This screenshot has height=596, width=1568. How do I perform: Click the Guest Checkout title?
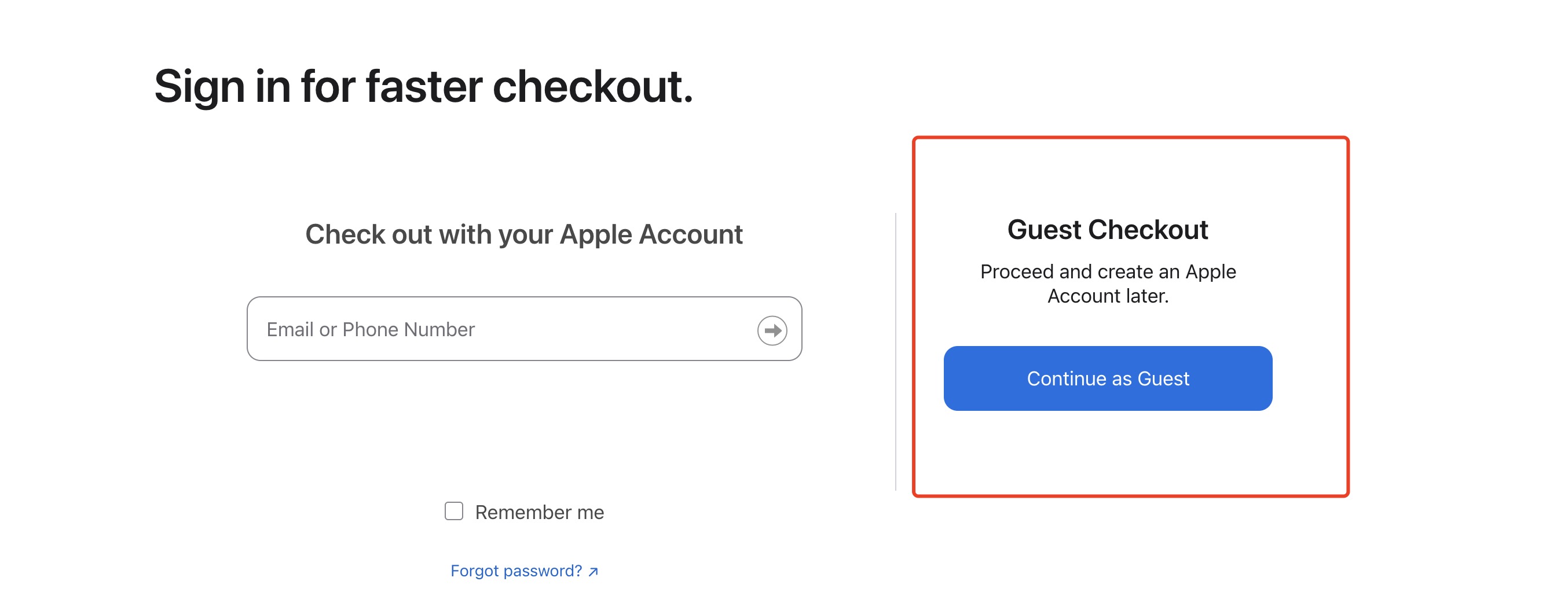[1107, 230]
